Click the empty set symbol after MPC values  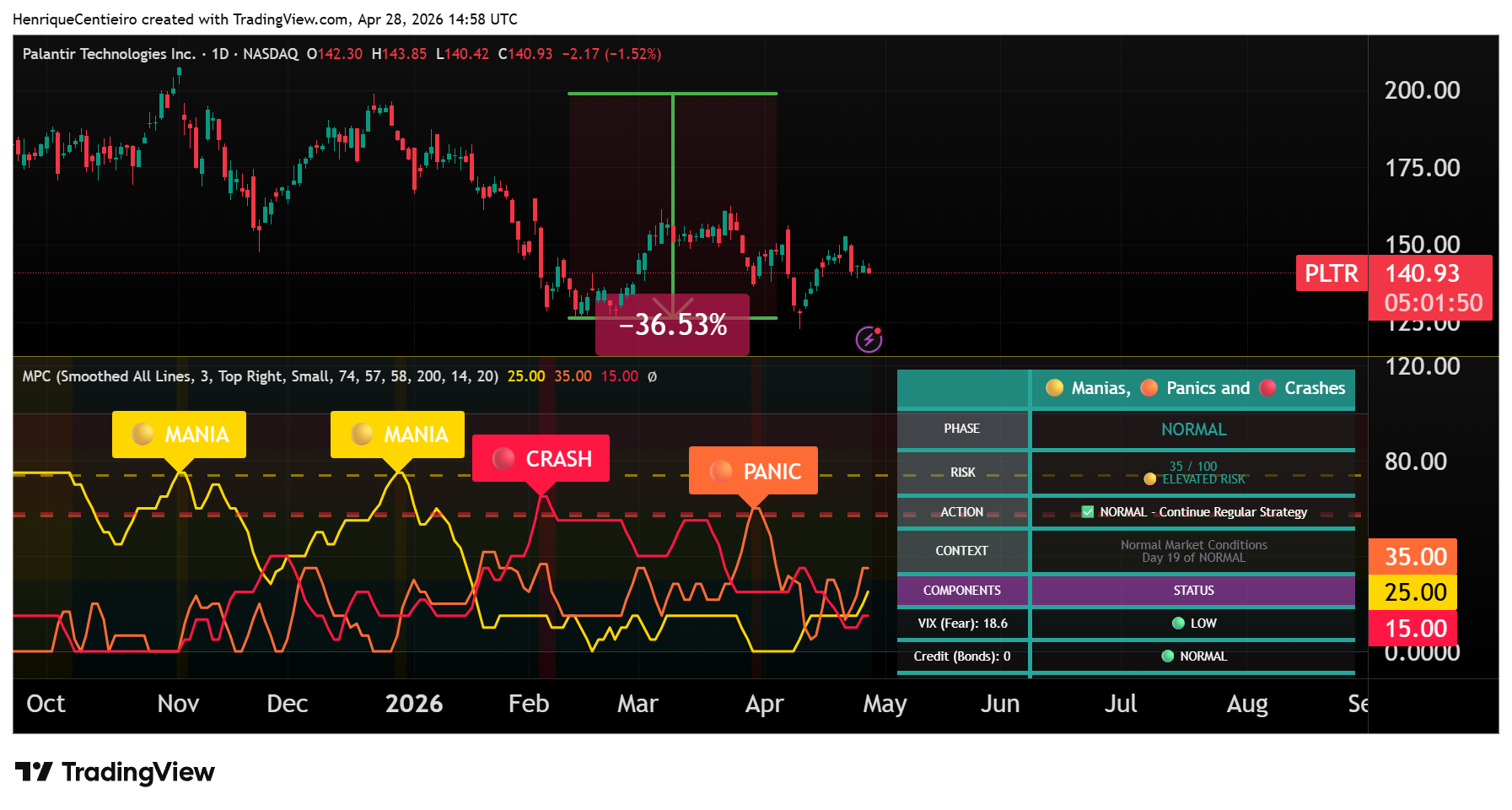652,376
